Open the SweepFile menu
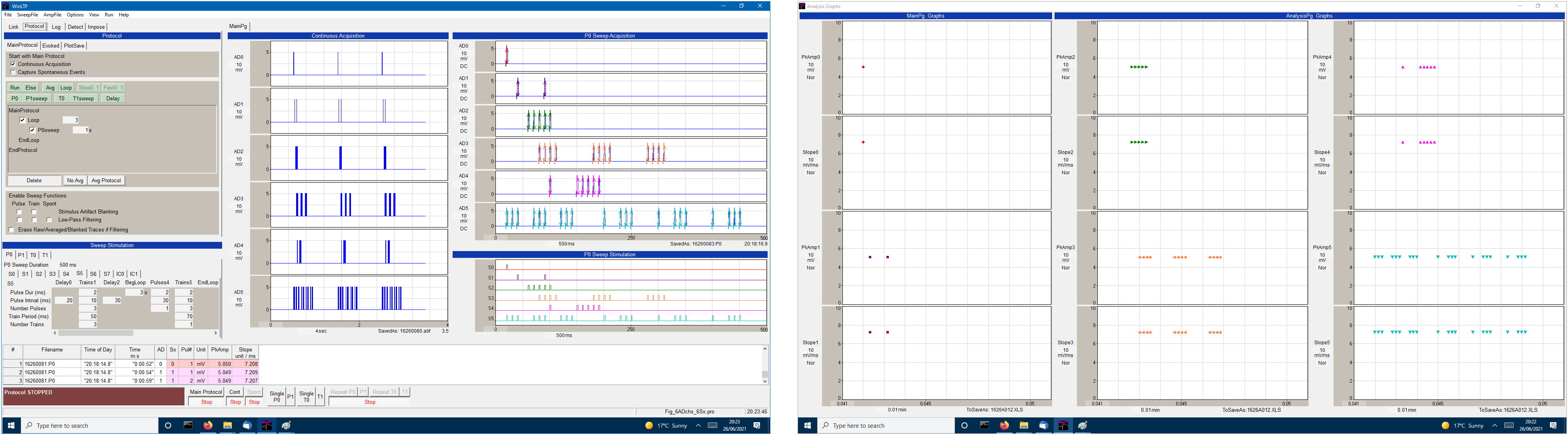This screenshot has height=435, width=1568. [x=27, y=15]
